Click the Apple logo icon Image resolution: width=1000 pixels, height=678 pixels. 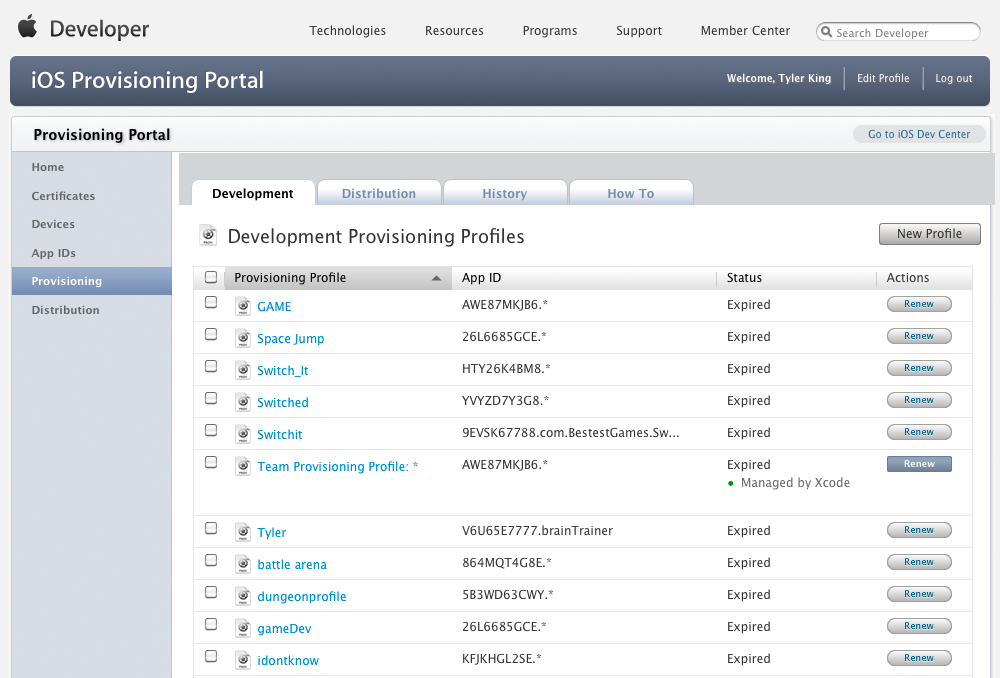pos(27,27)
